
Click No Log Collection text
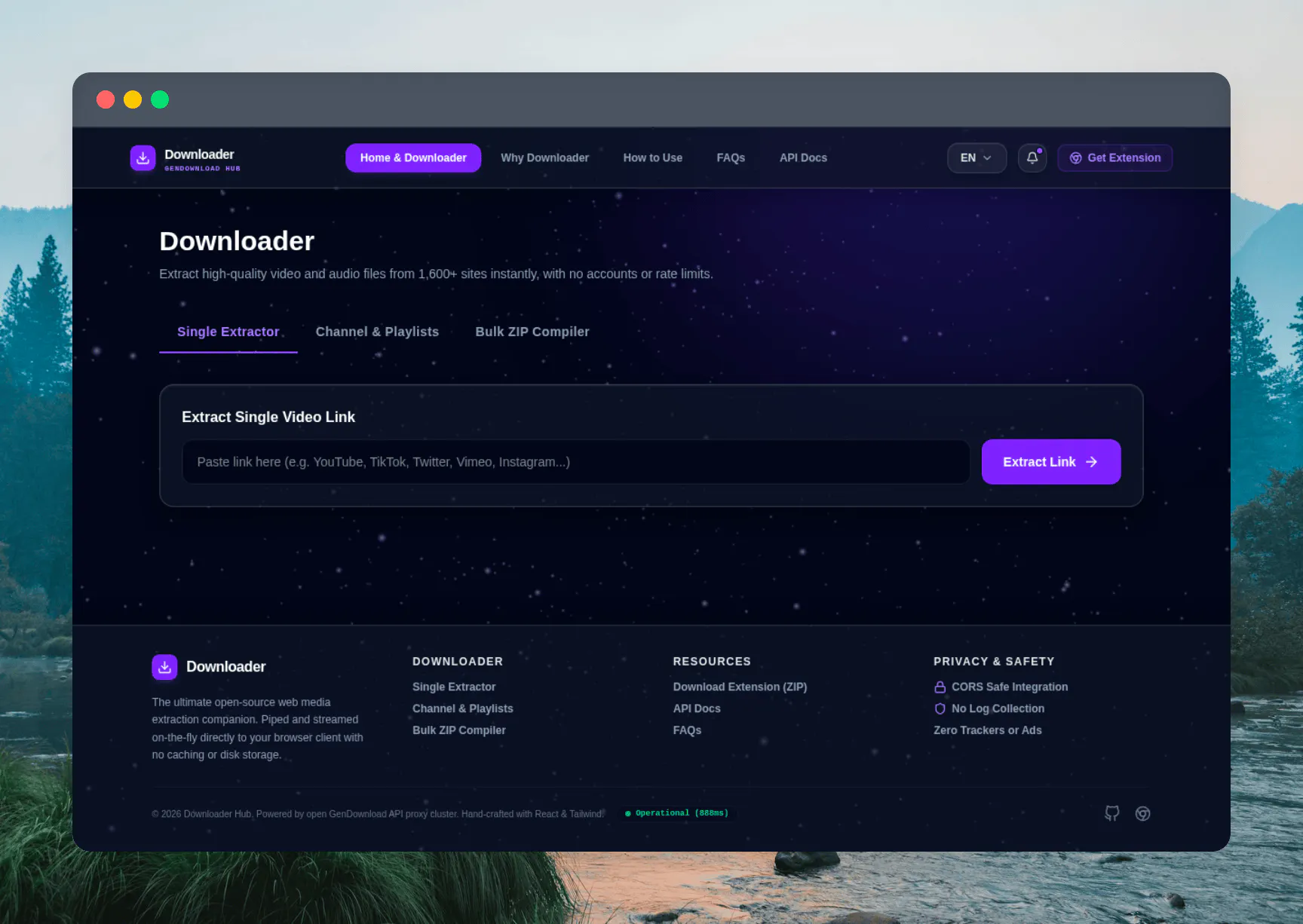coord(998,709)
